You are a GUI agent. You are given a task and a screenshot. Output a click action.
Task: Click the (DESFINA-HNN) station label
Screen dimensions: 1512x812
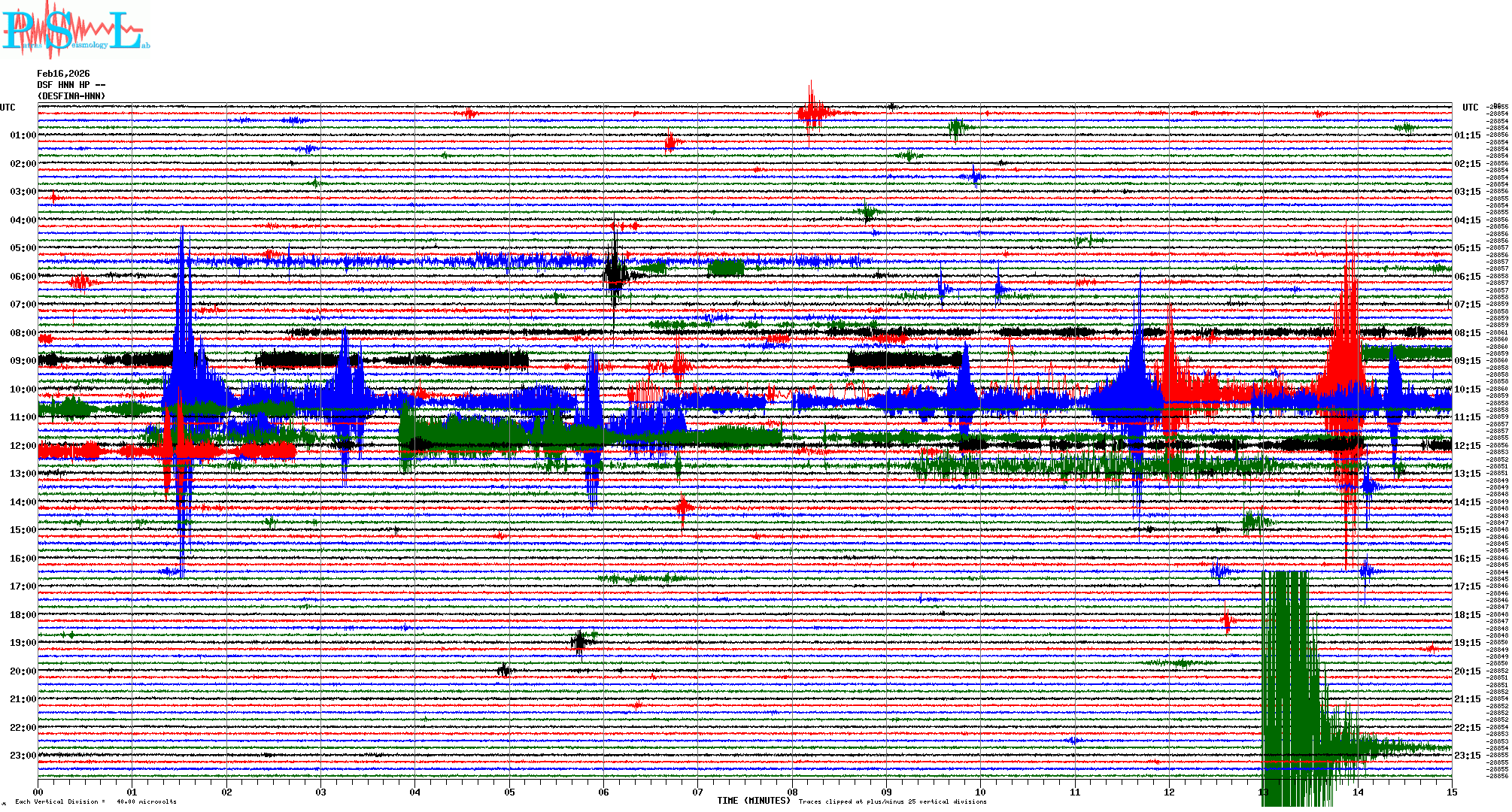71,96
